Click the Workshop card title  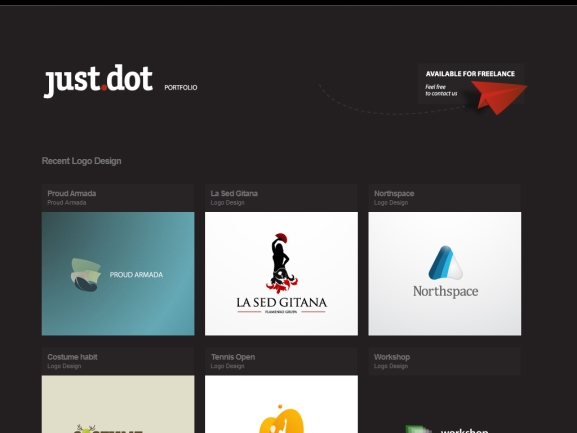coord(392,357)
